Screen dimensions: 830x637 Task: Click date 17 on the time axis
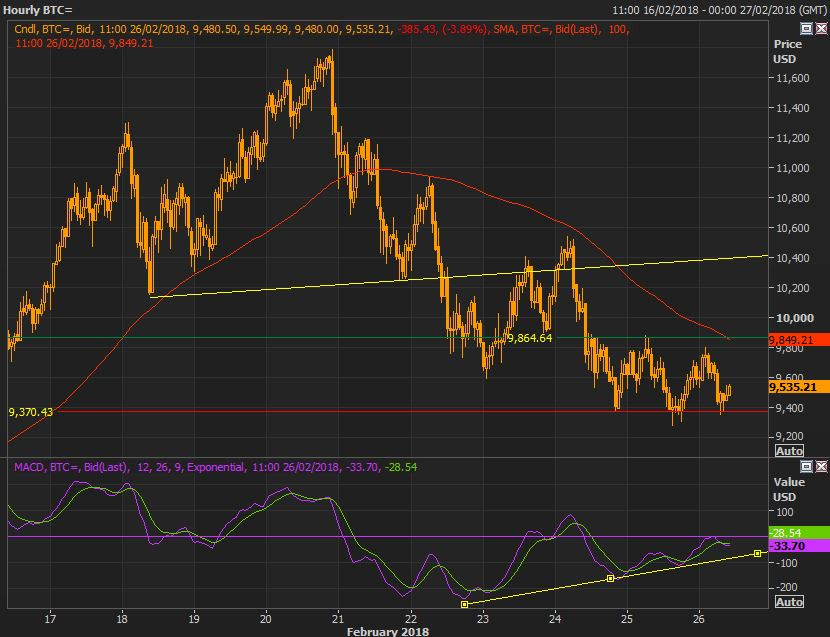(x=50, y=618)
